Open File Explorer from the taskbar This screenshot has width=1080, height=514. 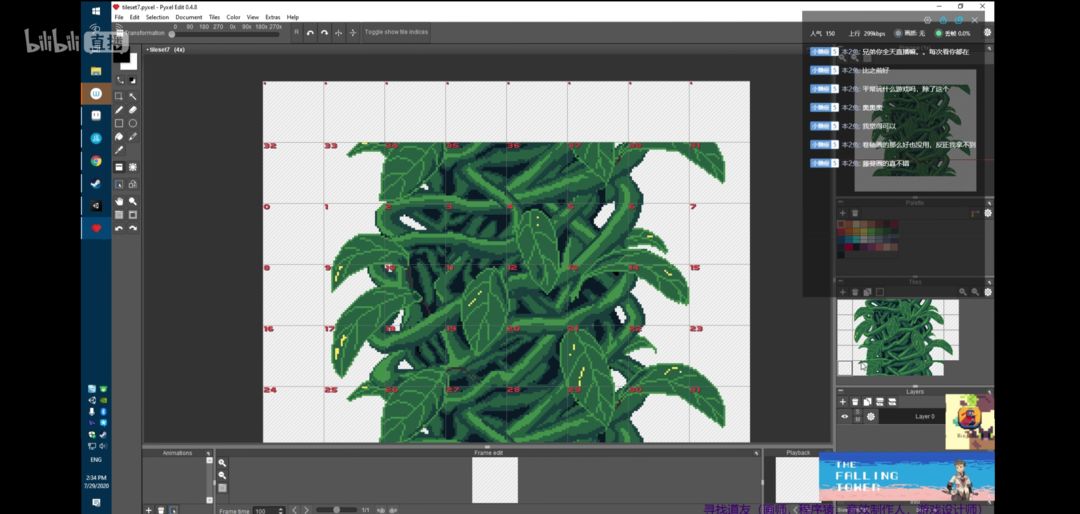tap(96, 71)
